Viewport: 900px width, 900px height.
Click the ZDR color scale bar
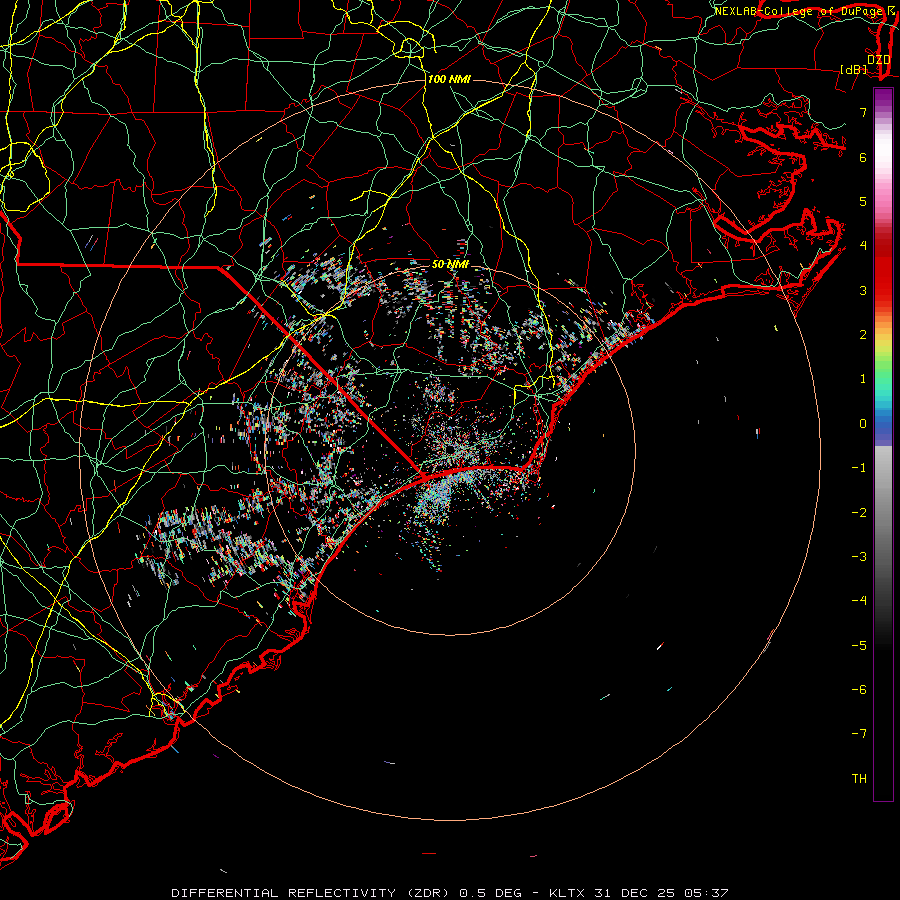(883, 444)
